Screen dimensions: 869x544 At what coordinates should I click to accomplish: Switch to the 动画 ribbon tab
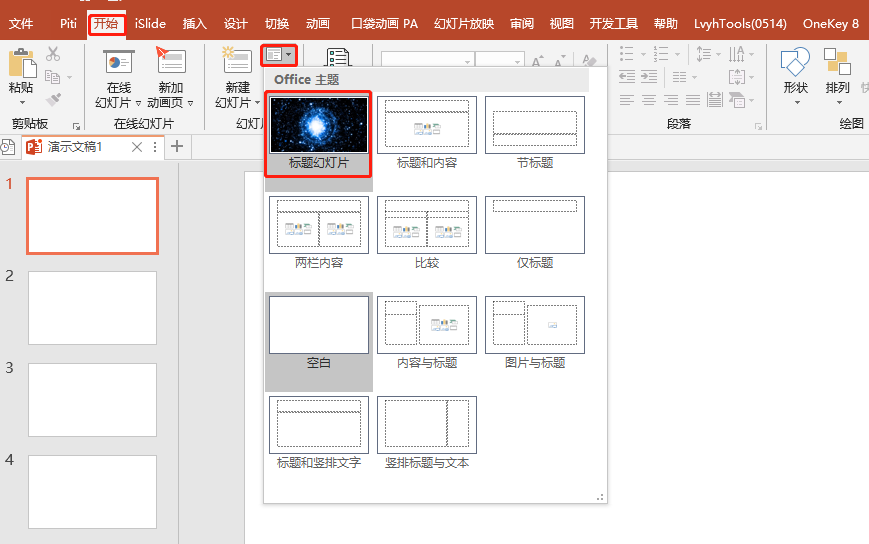[x=318, y=24]
